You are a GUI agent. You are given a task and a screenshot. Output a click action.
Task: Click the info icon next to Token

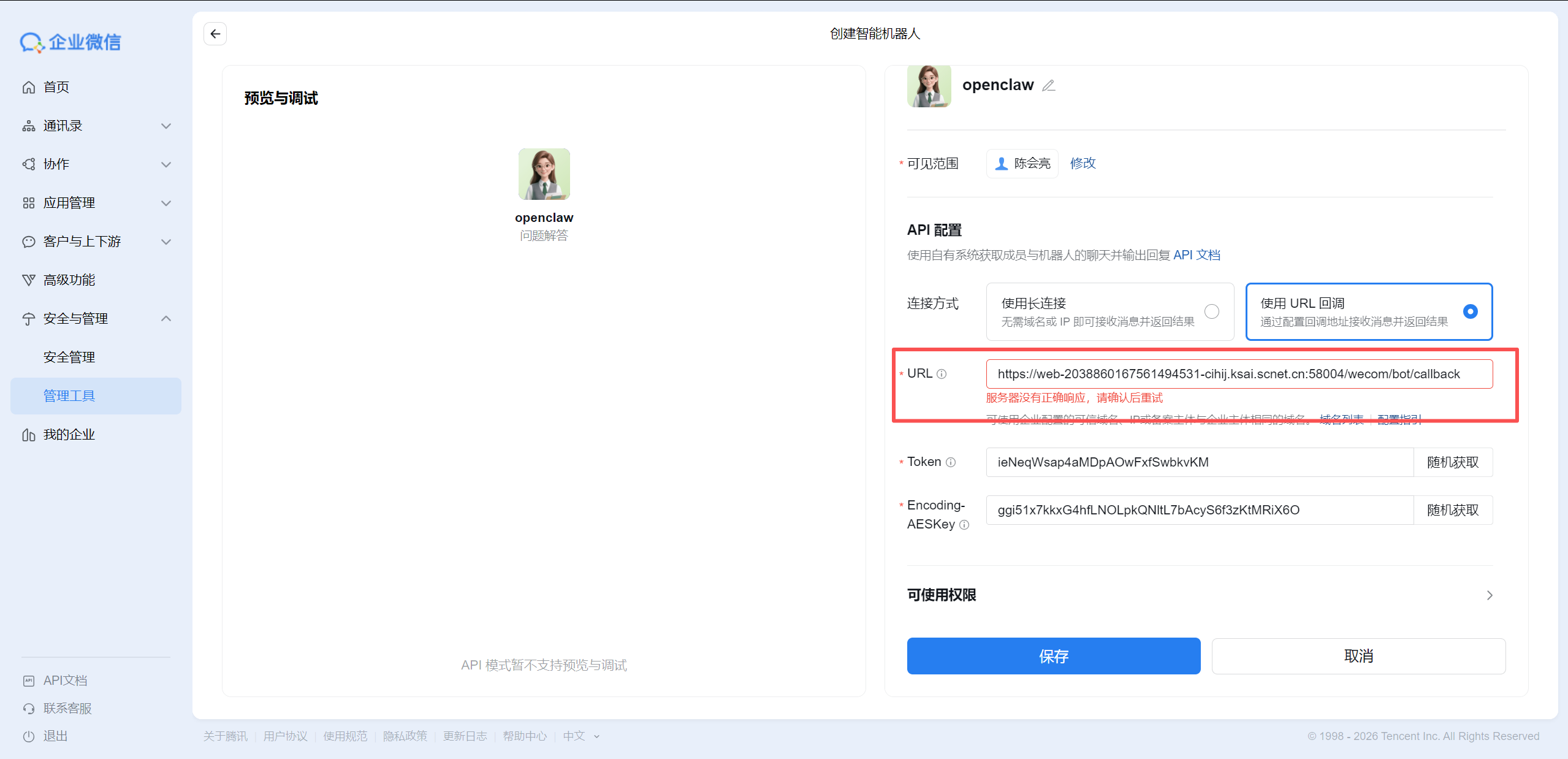click(x=951, y=462)
